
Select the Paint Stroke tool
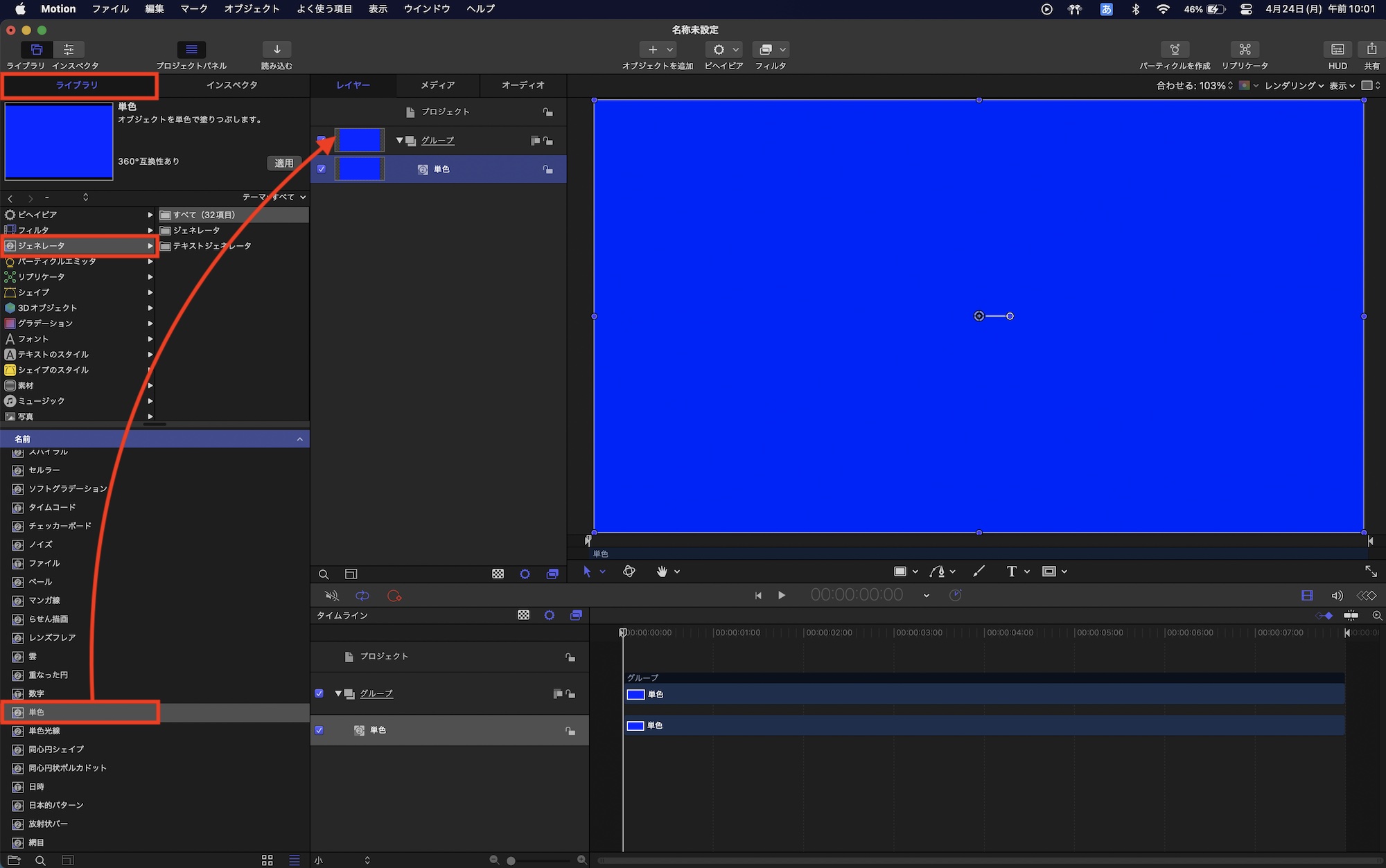tap(979, 572)
